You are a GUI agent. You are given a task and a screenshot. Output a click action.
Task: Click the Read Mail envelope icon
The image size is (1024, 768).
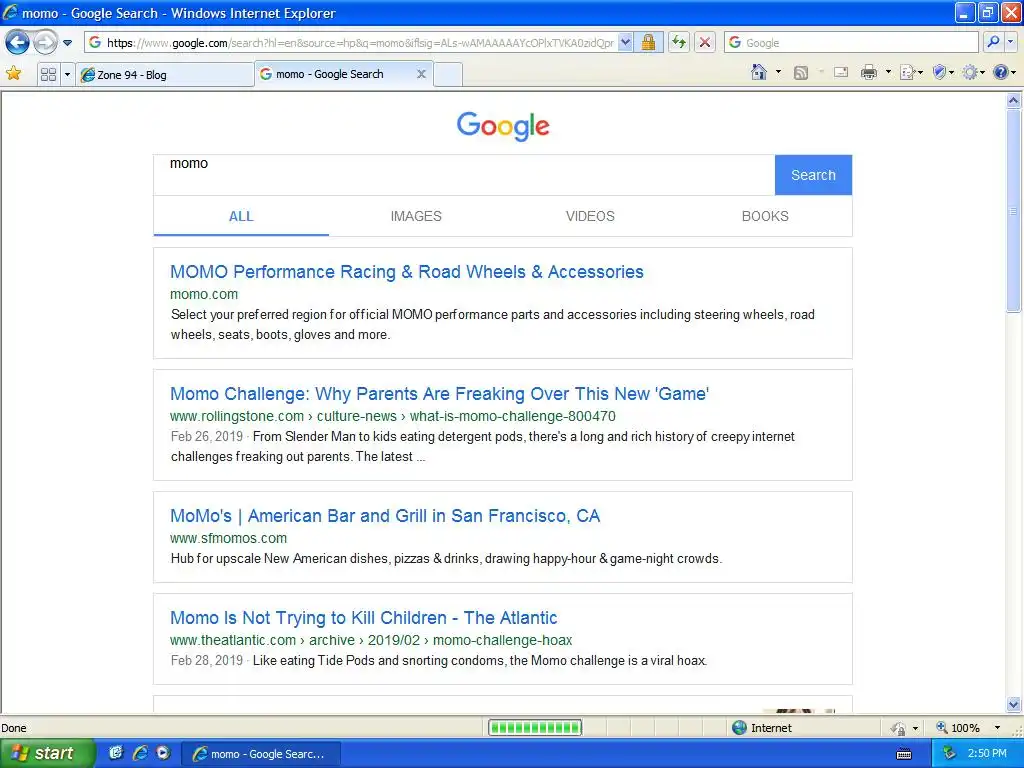coord(841,72)
